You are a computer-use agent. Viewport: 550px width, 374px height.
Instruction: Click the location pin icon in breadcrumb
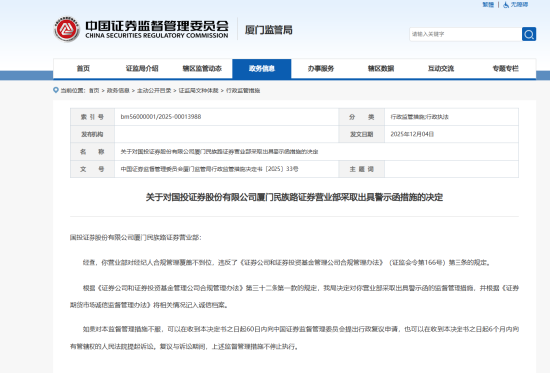pos(56,90)
